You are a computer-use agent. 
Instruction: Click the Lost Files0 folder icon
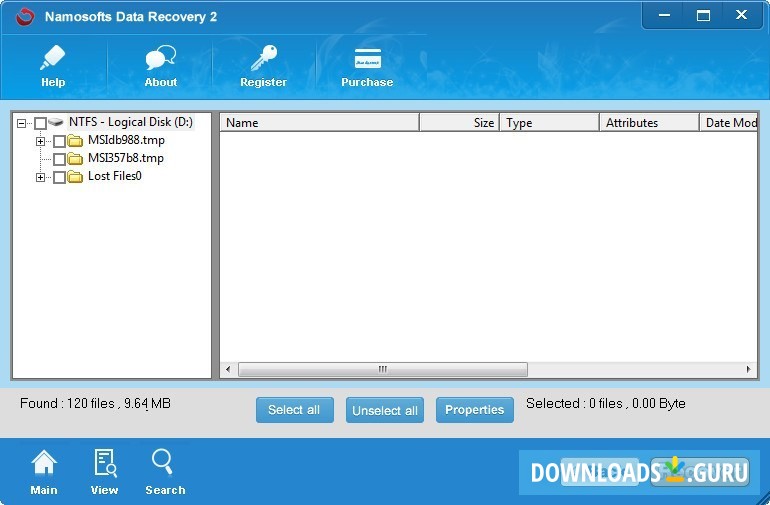pos(75,177)
